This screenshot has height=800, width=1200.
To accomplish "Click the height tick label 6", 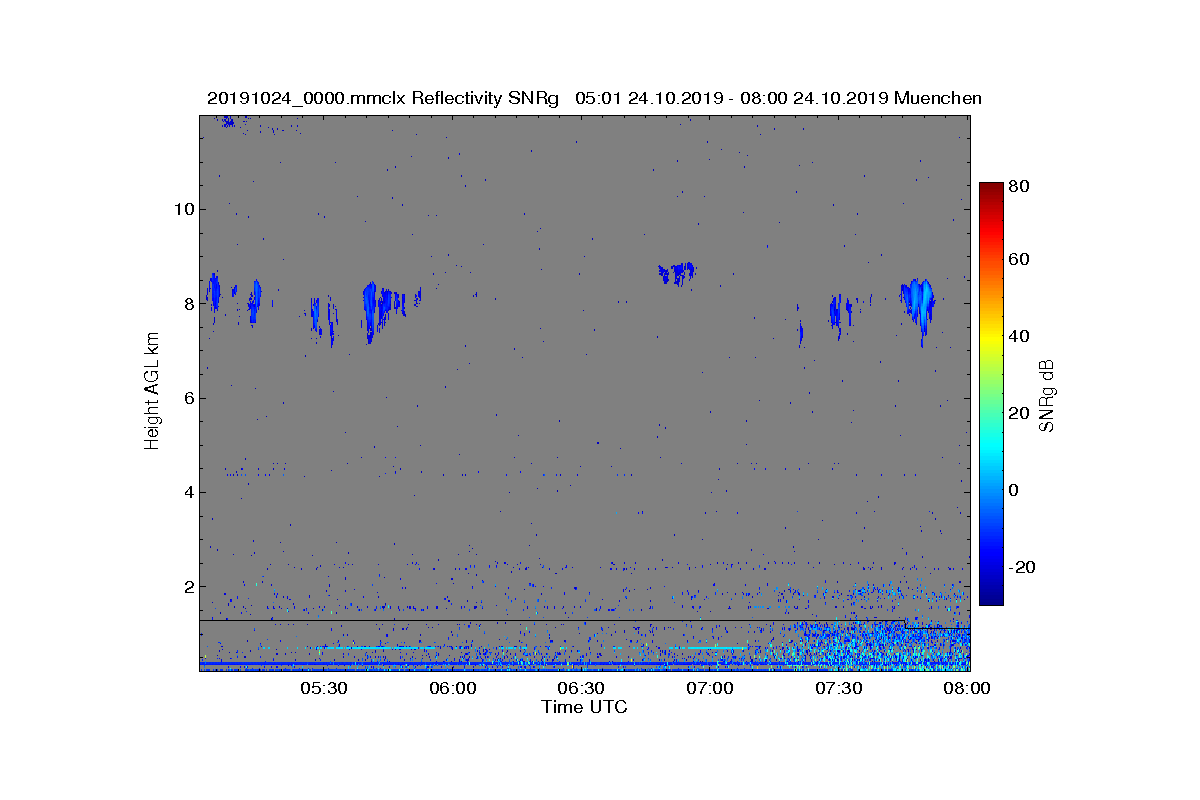I will [x=187, y=398].
